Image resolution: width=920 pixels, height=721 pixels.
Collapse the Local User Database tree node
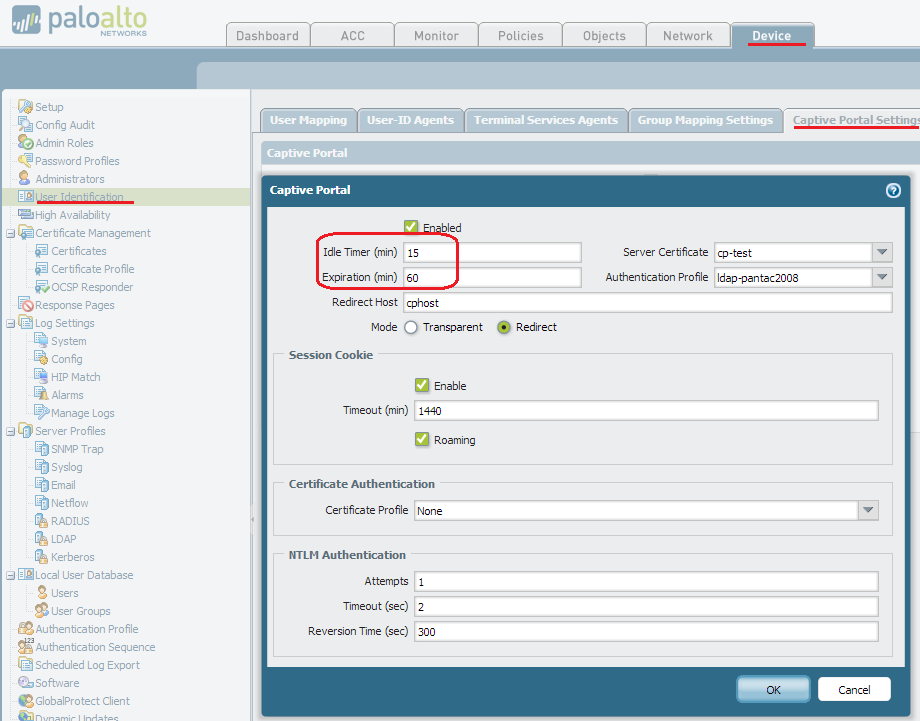coord(11,576)
